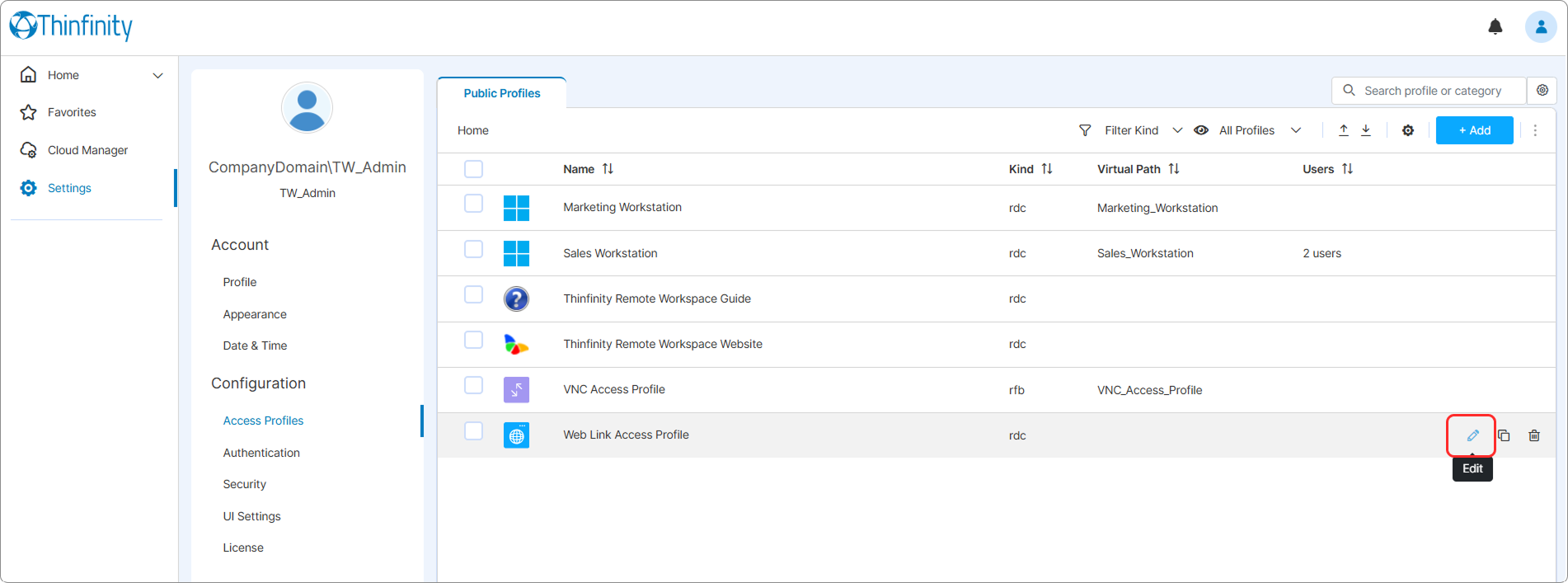The width and height of the screenshot is (1568, 583).
Task: Check the Sales Workstation row checkbox
Action: pyautogui.click(x=473, y=249)
